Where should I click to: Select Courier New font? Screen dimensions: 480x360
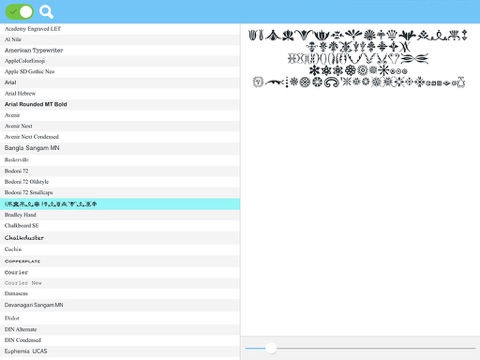[x=120, y=283]
